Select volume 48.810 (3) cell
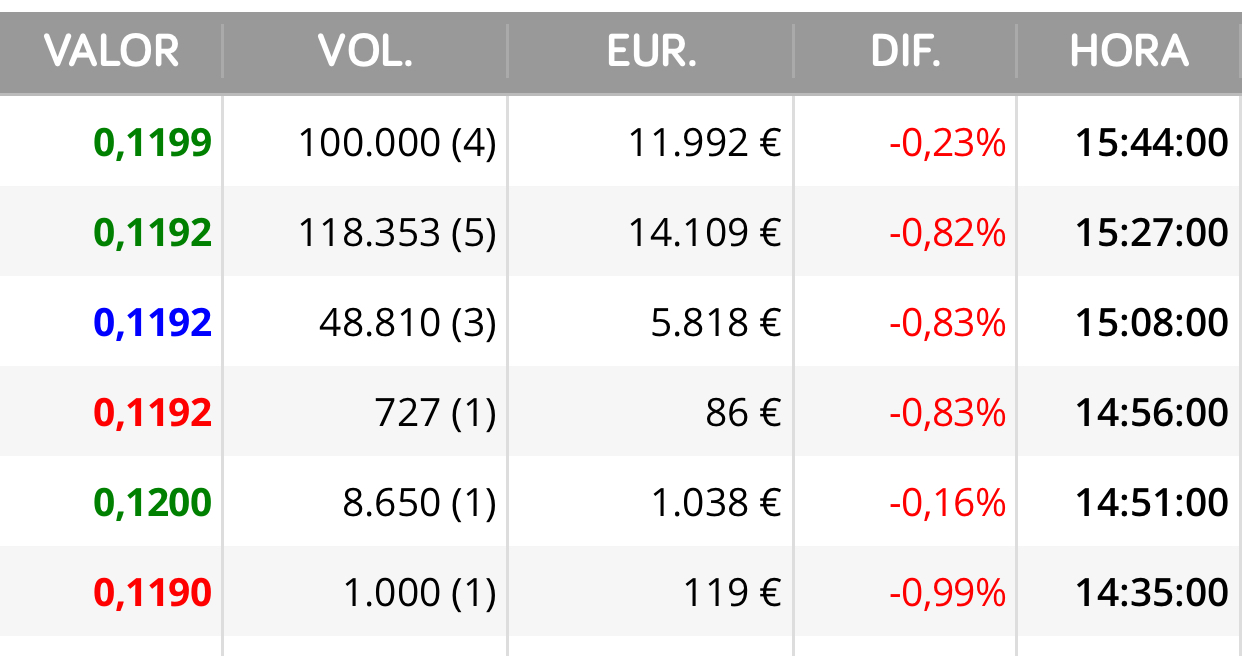 (408, 323)
